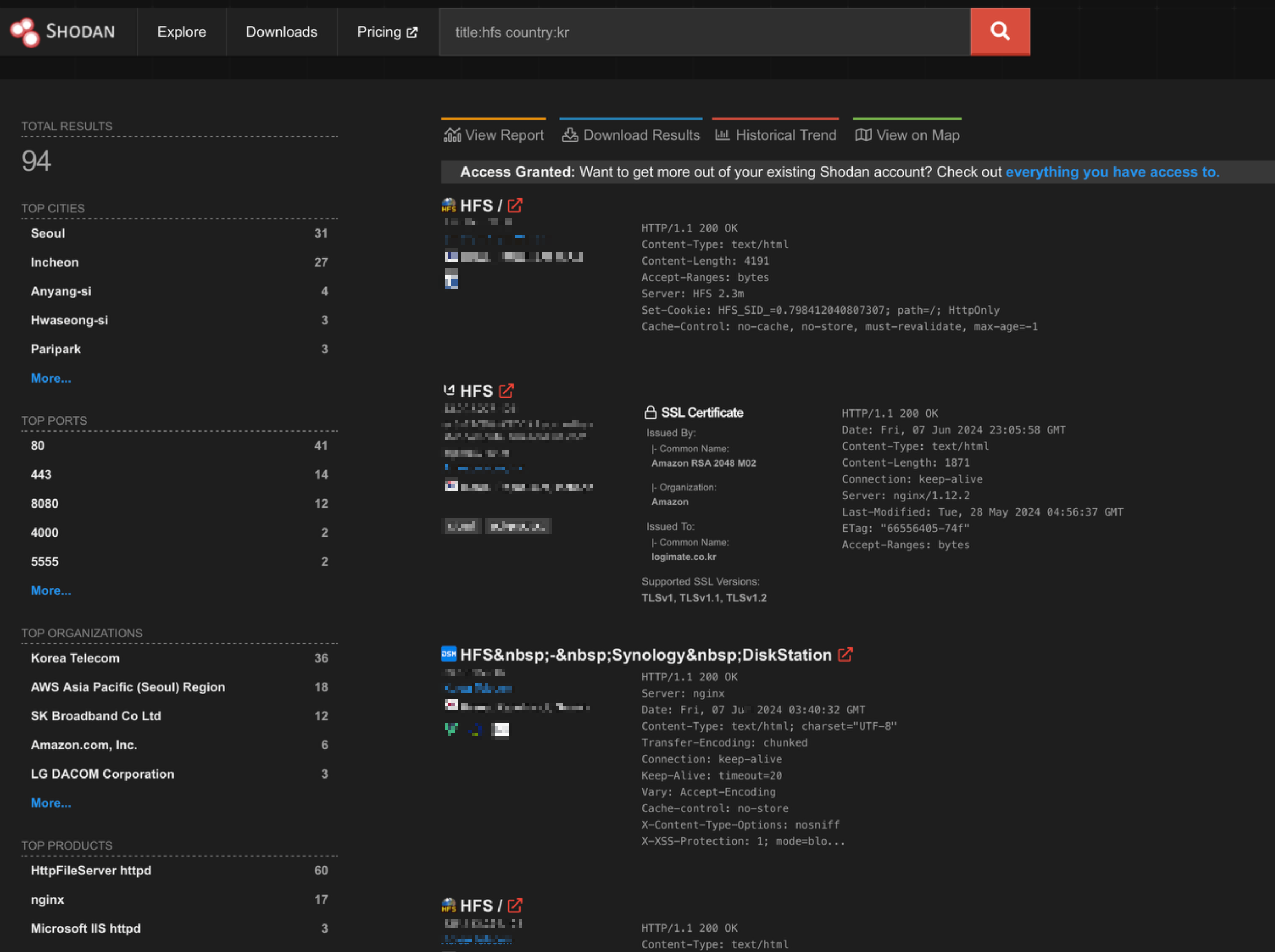The image size is (1275, 952).
Task: Click HFS favicon of last result
Action: coord(448,905)
